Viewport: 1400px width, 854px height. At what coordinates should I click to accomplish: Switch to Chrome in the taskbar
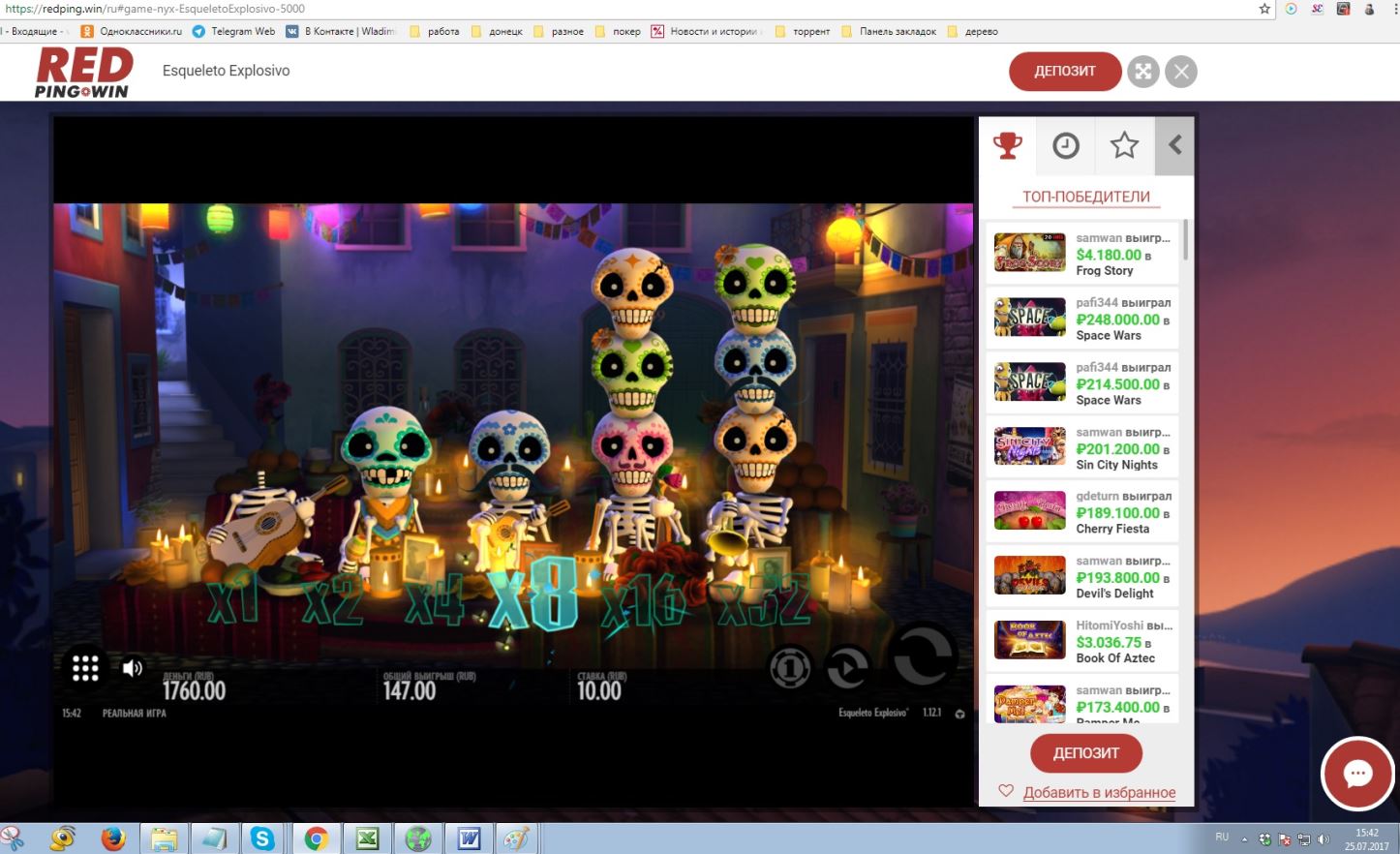(316, 839)
